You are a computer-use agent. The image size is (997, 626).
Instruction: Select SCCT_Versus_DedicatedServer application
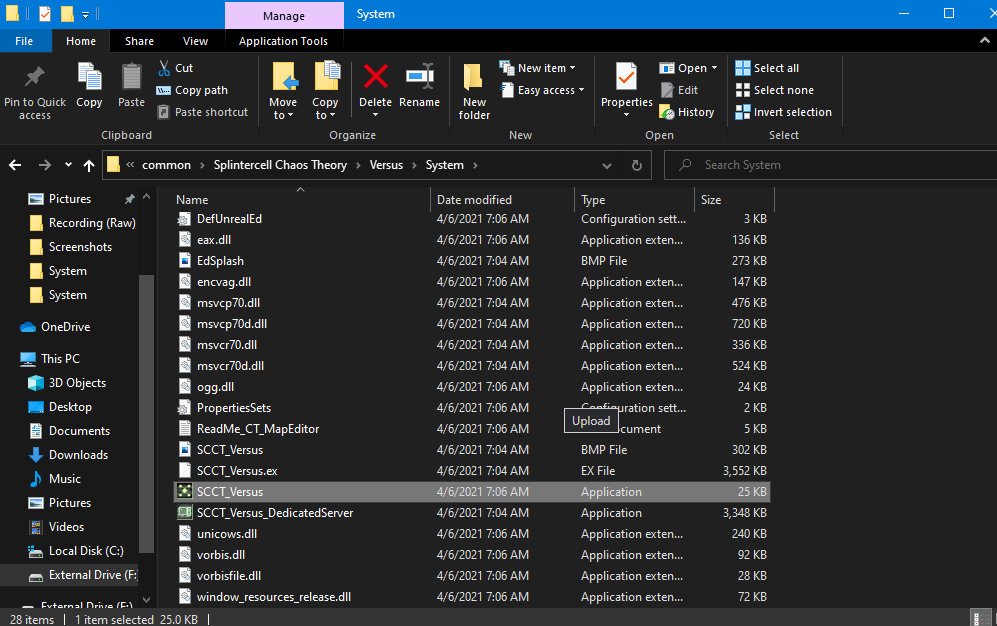(471, 512)
